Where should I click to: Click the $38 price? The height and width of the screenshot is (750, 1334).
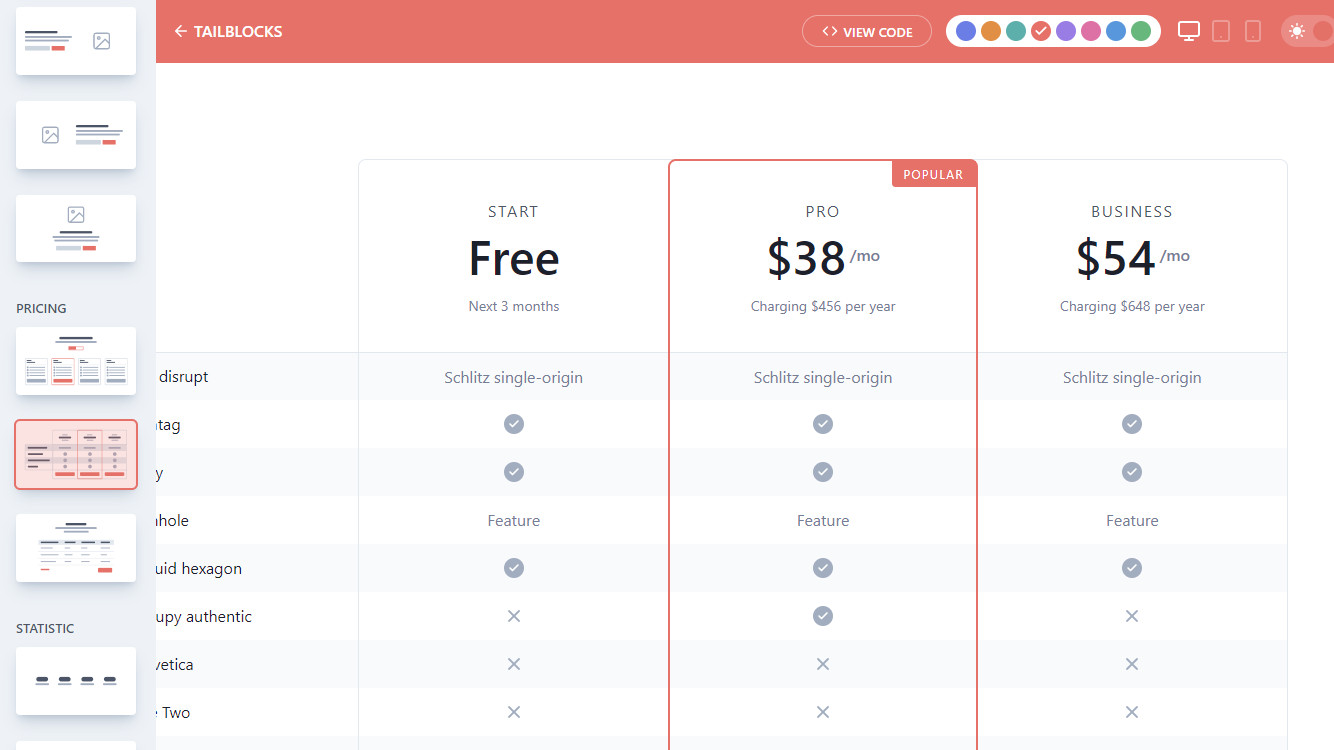click(x=807, y=258)
